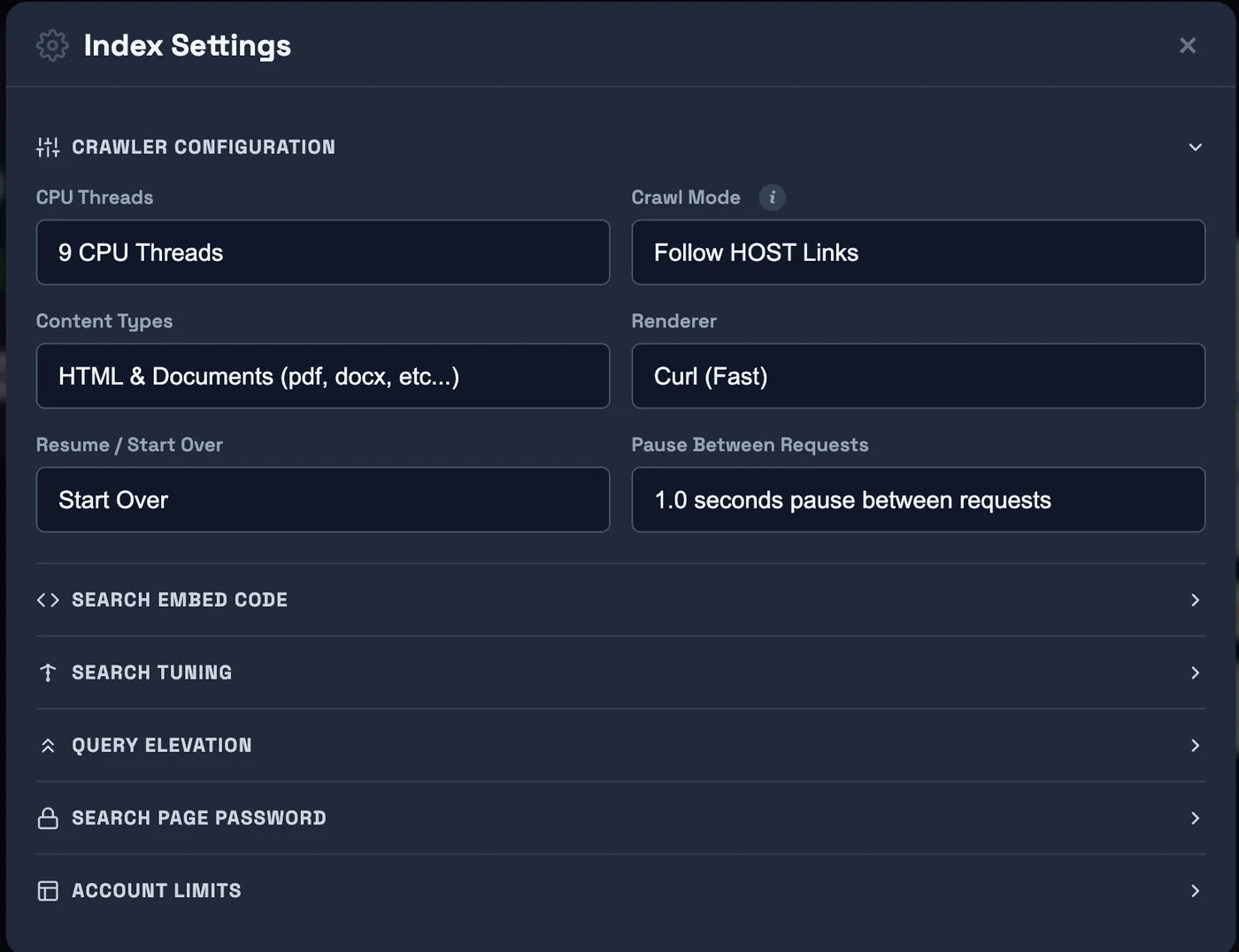Viewport: 1239px width, 952px height.
Task: Collapse the Crawler Configuration section
Action: coord(1196,147)
